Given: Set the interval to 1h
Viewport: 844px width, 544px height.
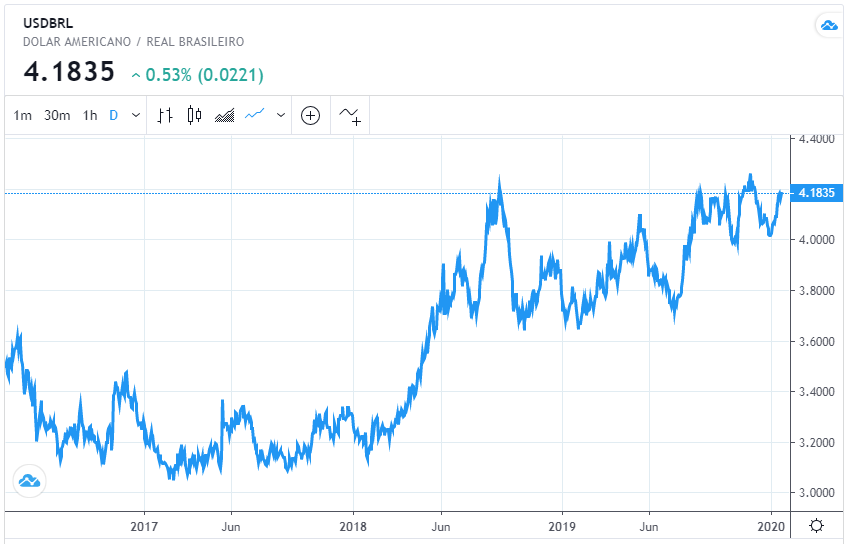Looking at the screenshot, I should (x=90, y=115).
